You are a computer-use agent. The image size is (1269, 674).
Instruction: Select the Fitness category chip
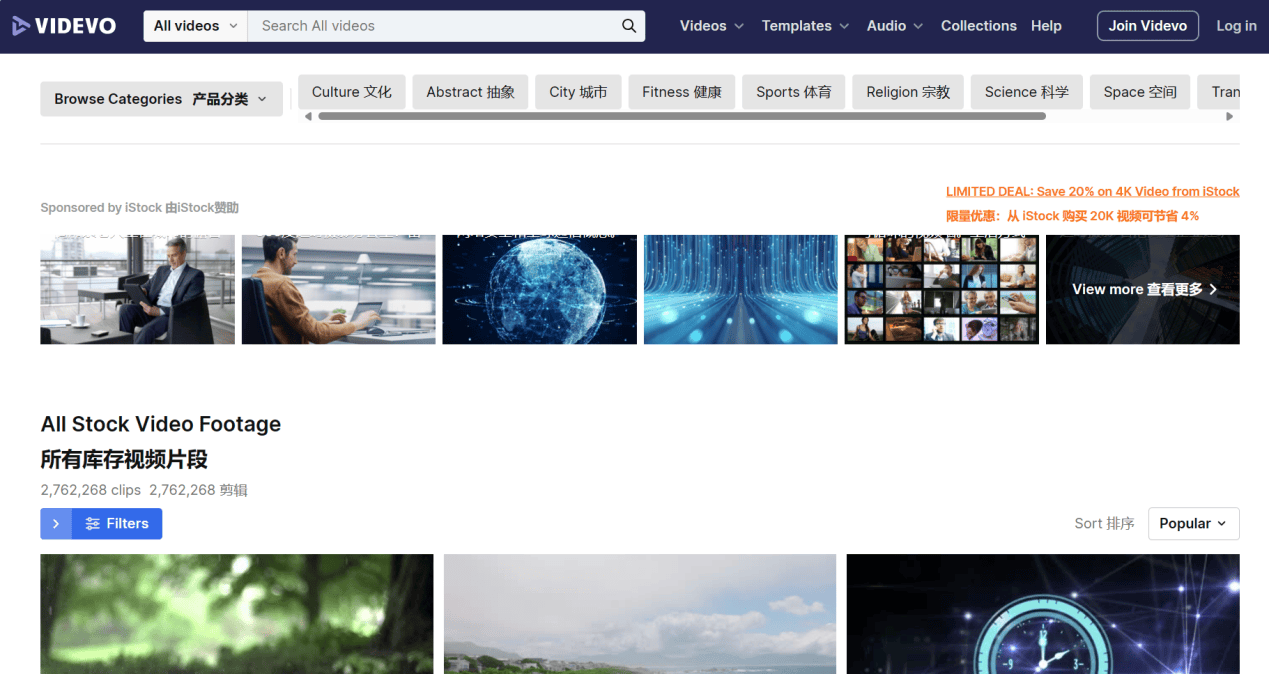(x=681, y=92)
